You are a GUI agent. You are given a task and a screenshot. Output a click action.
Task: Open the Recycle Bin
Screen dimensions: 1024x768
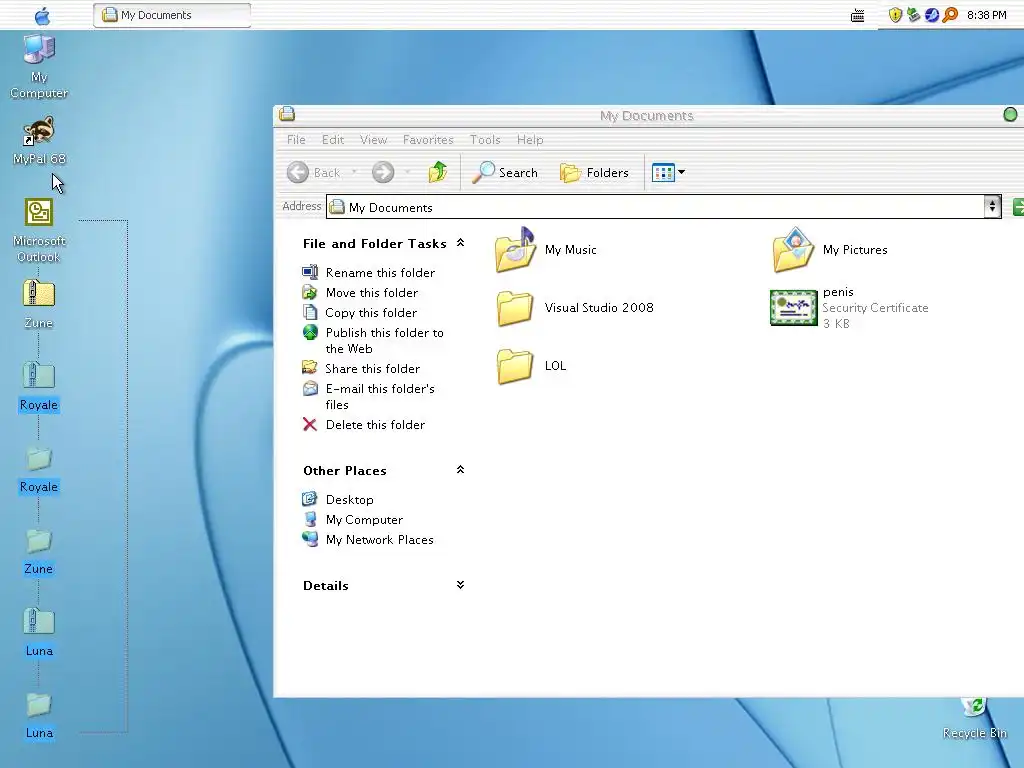(974, 718)
